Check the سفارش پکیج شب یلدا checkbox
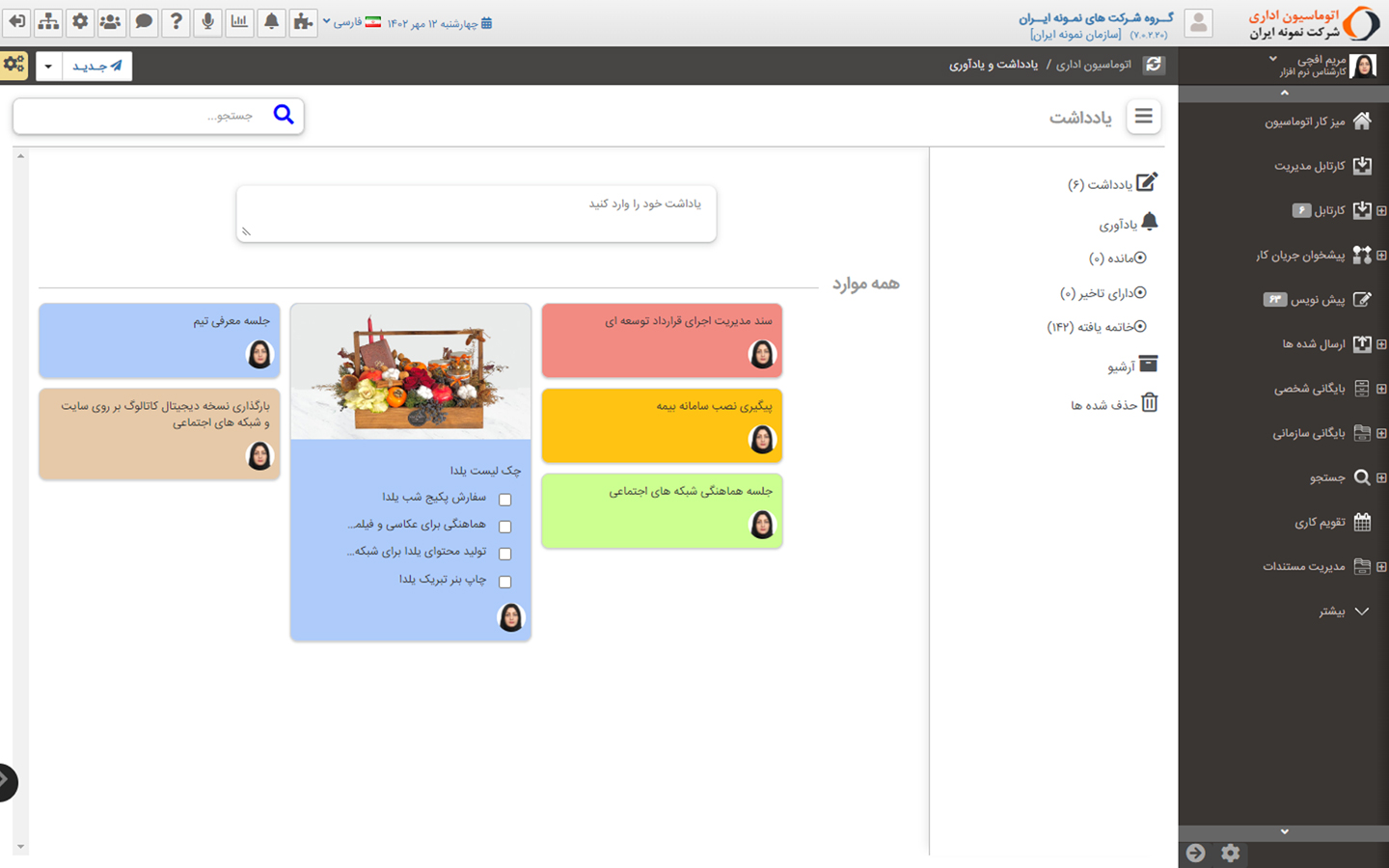The width and height of the screenshot is (1389, 868). [504, 500]
